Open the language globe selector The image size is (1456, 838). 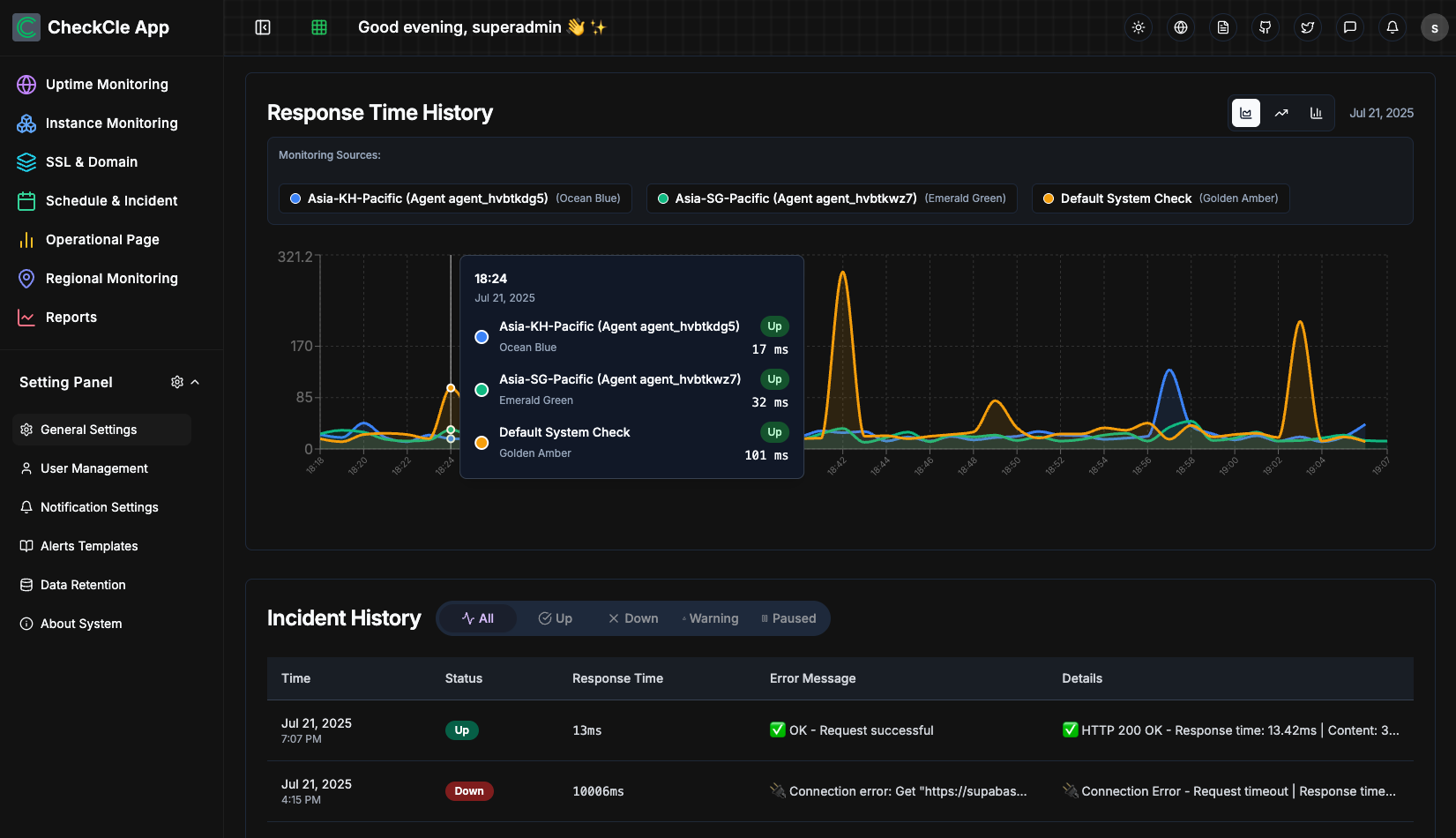click(1181, 27)
